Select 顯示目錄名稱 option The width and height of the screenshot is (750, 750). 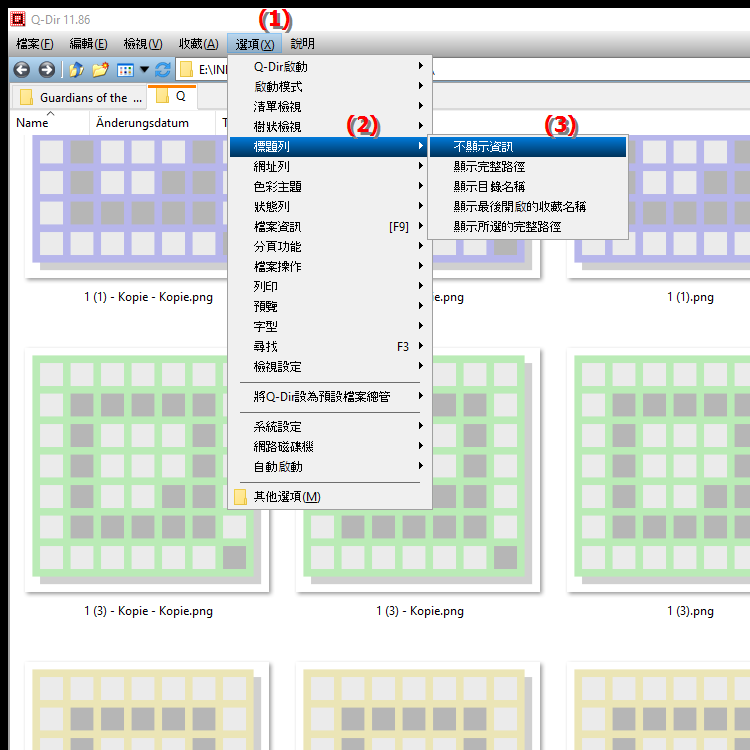tap(528, 187)
